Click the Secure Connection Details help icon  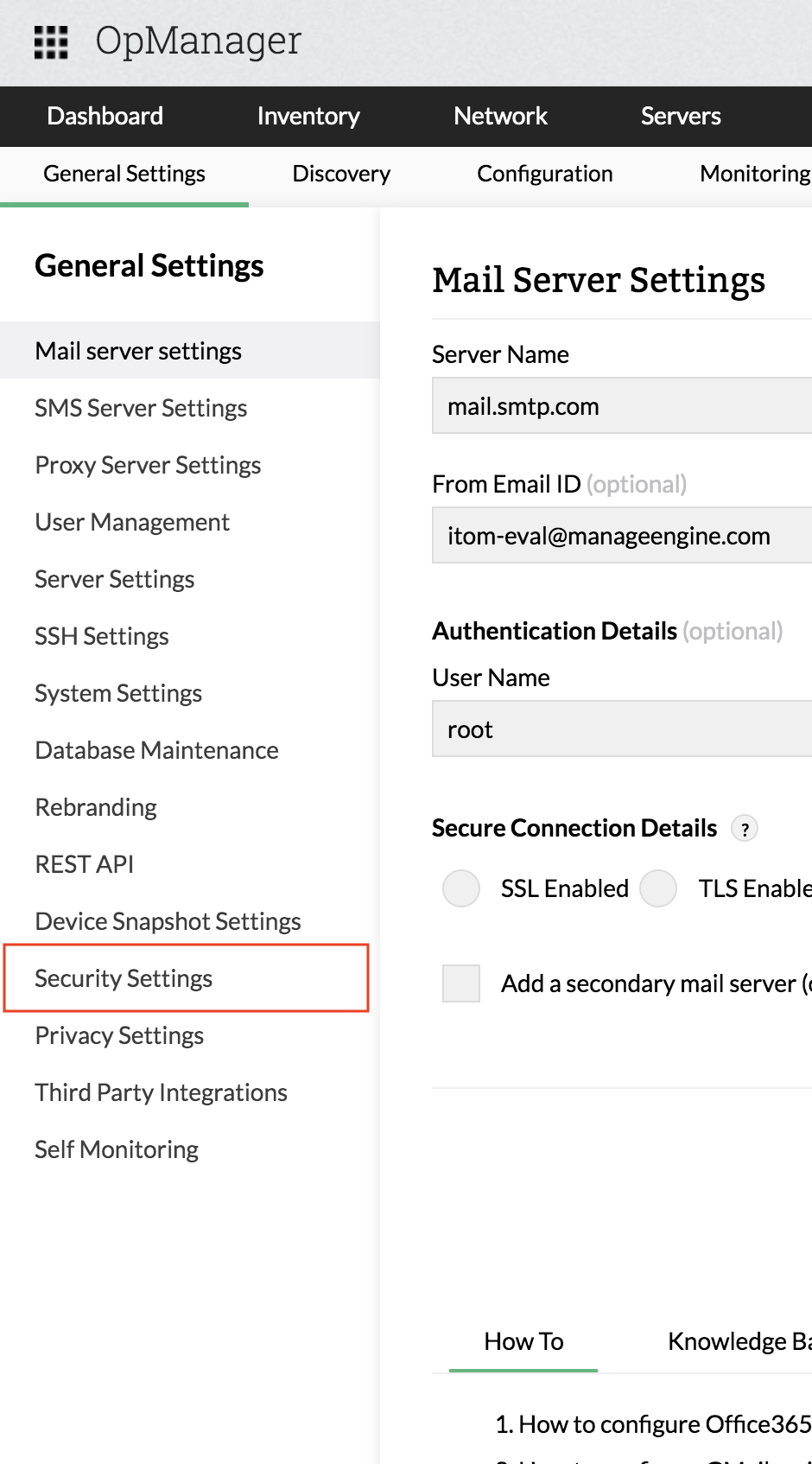coord(745,829)
